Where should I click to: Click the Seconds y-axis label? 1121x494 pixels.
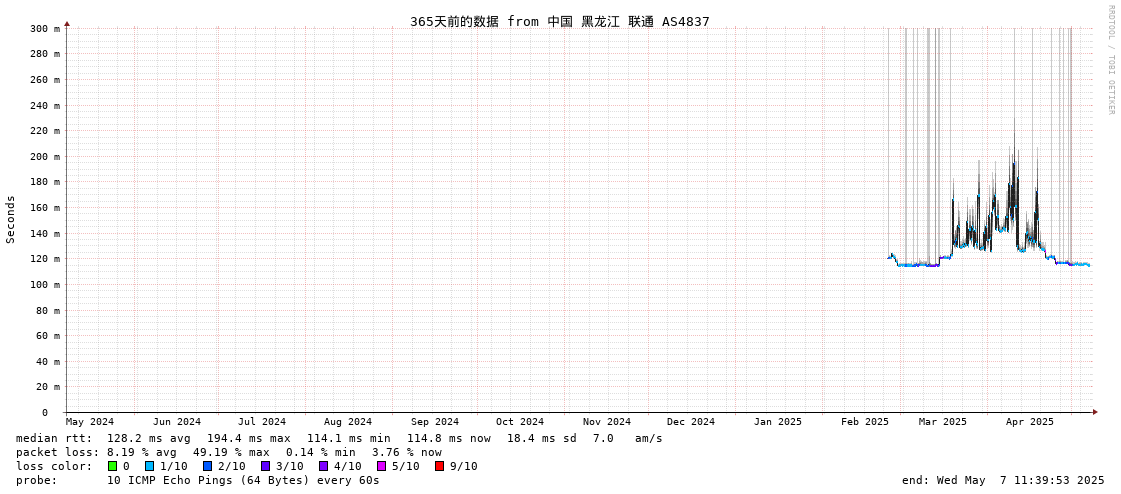pos(11,219)
